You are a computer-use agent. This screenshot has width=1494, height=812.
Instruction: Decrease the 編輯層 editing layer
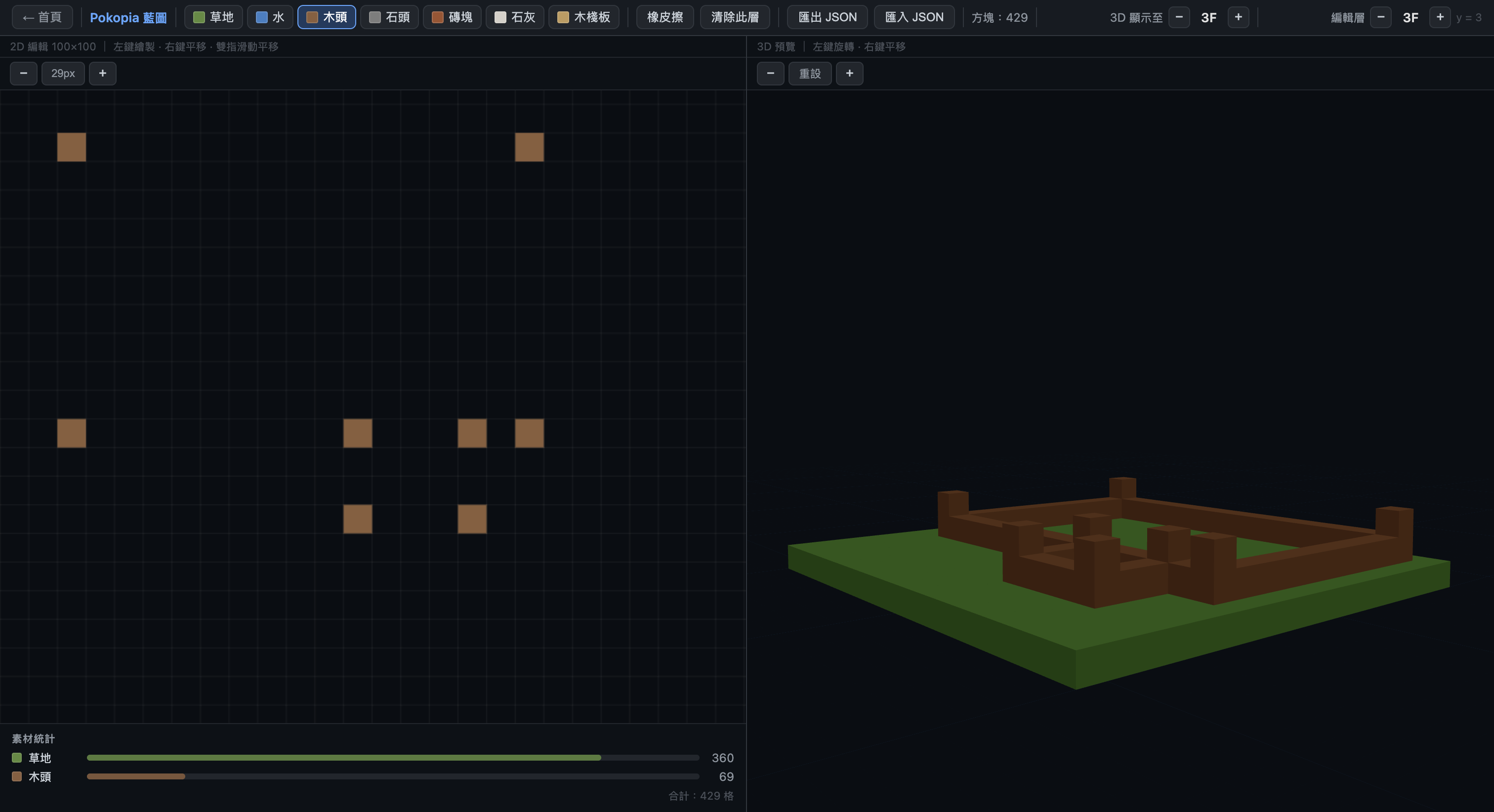pyautogui.click(x=1381, y=17)
